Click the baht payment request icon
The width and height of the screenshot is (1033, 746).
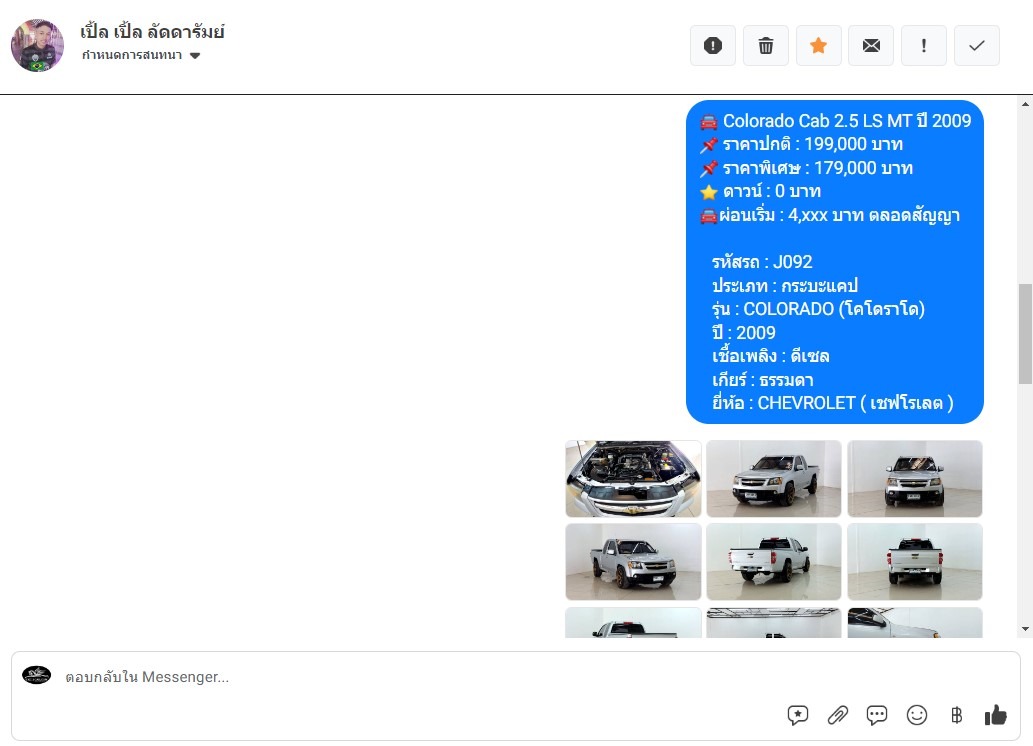[957, 715]
